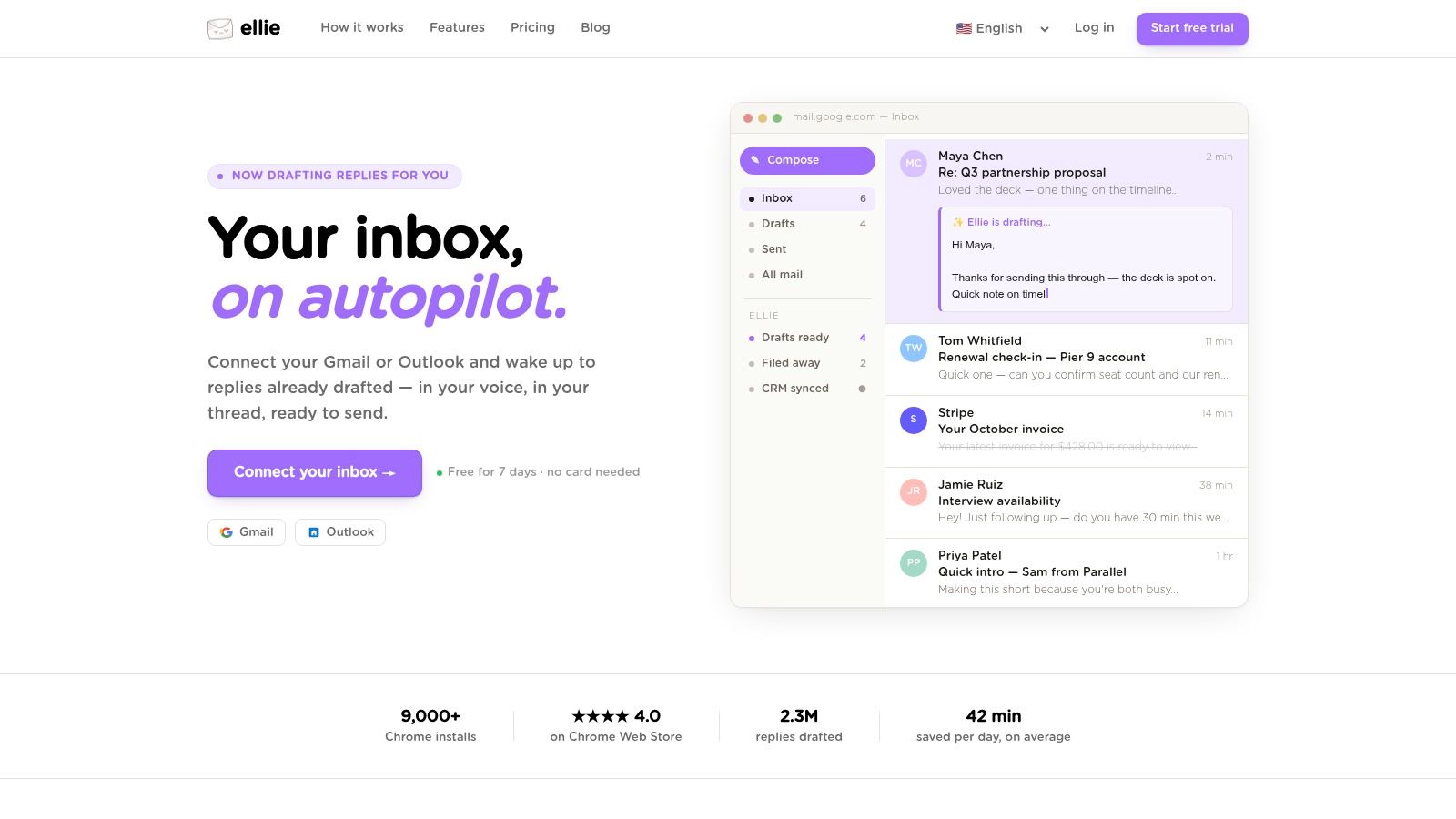Viewport: 1456px width, 819px height.
Task: Click the 42 min saved per day stat
Action: click(994, 725)
